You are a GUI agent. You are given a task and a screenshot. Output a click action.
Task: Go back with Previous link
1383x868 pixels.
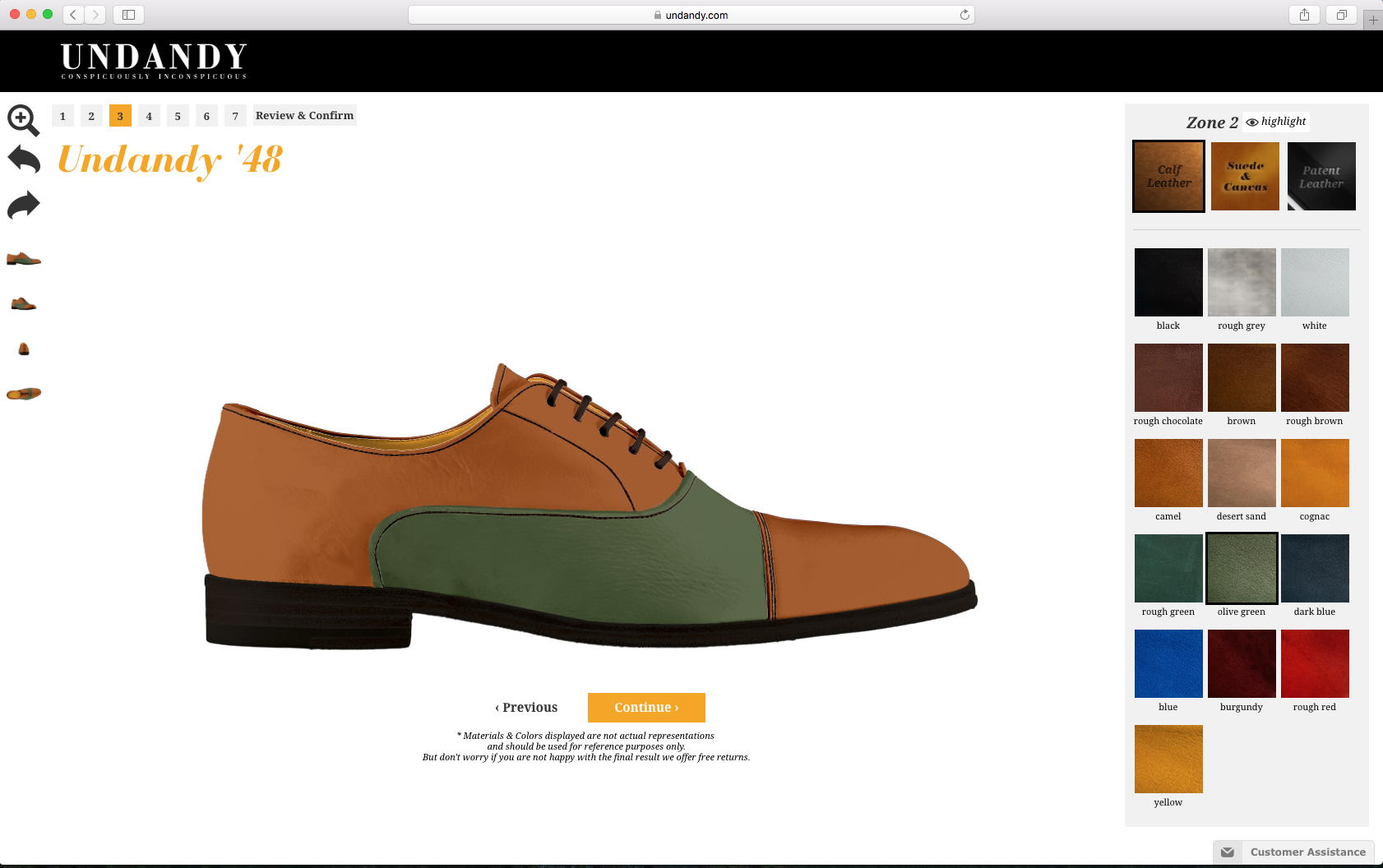[x=526, y=708]
